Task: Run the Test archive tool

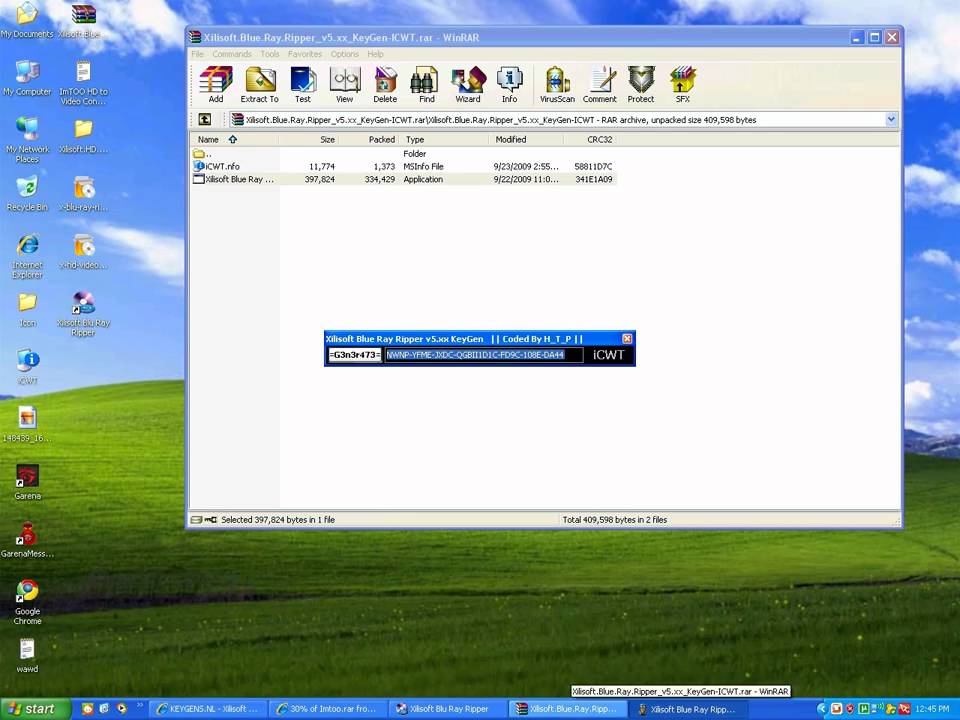Action: [x=303, y=84]
